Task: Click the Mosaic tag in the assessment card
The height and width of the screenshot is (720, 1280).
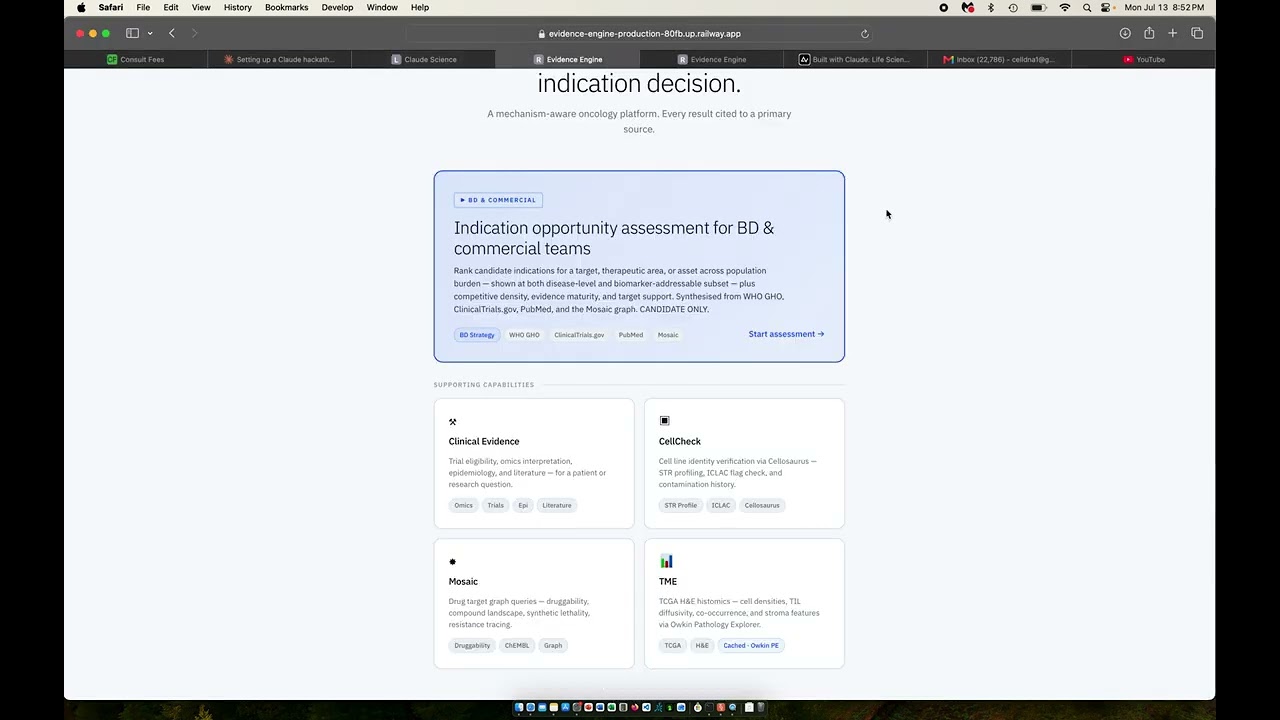Action: (x=668, y=335)
